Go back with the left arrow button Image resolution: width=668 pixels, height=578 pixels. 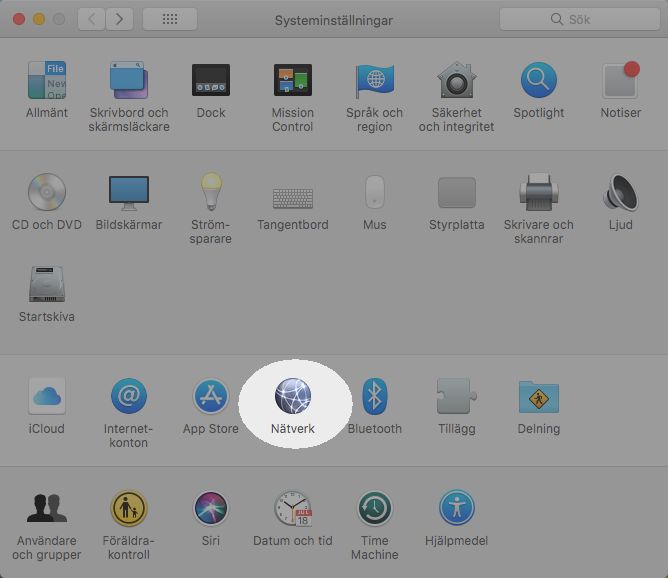coord(92,19)
